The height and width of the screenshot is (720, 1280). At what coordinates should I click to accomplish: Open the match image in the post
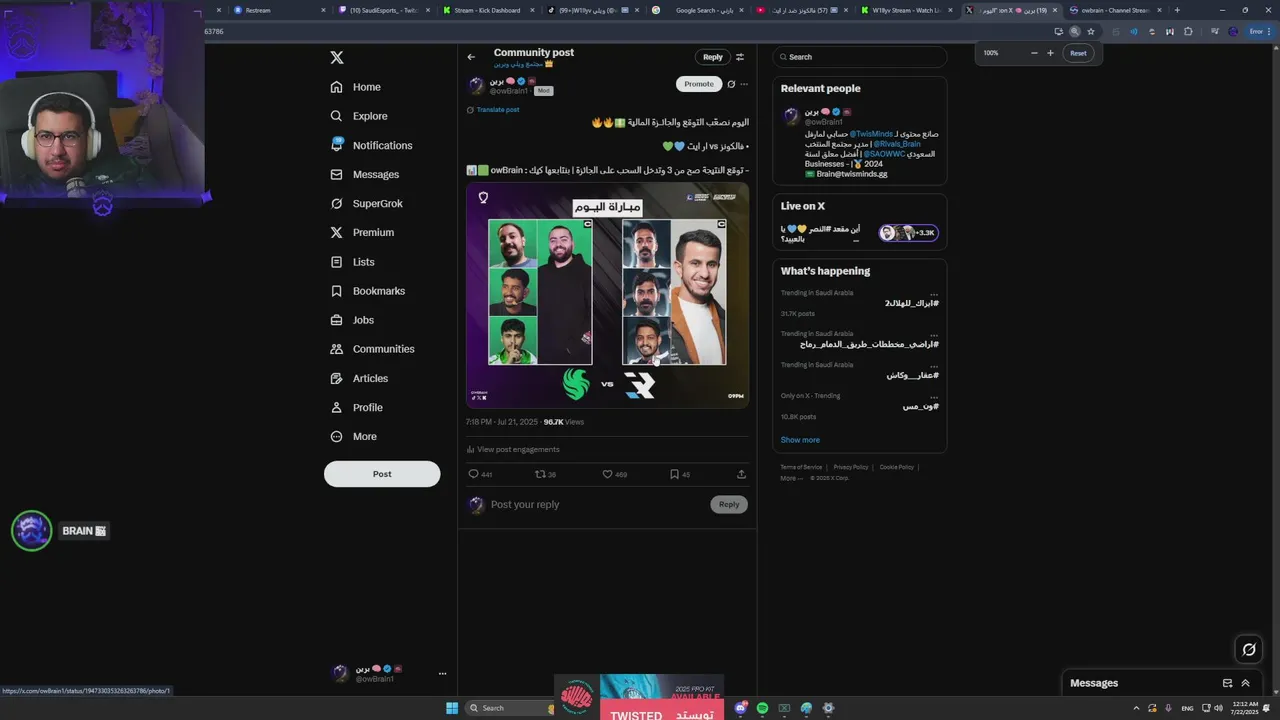pyautogui.click(x=607, y=294)
